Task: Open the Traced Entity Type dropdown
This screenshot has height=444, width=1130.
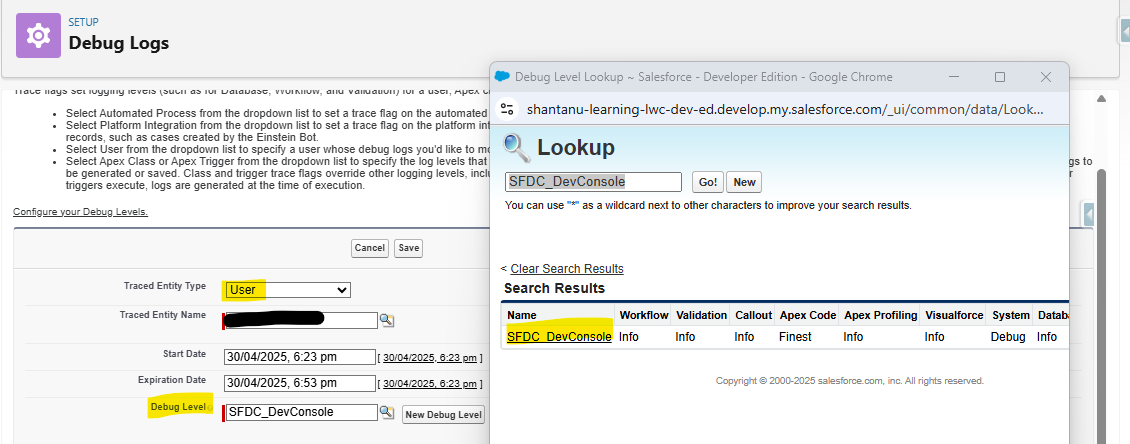Action: [x=287, y=290]
